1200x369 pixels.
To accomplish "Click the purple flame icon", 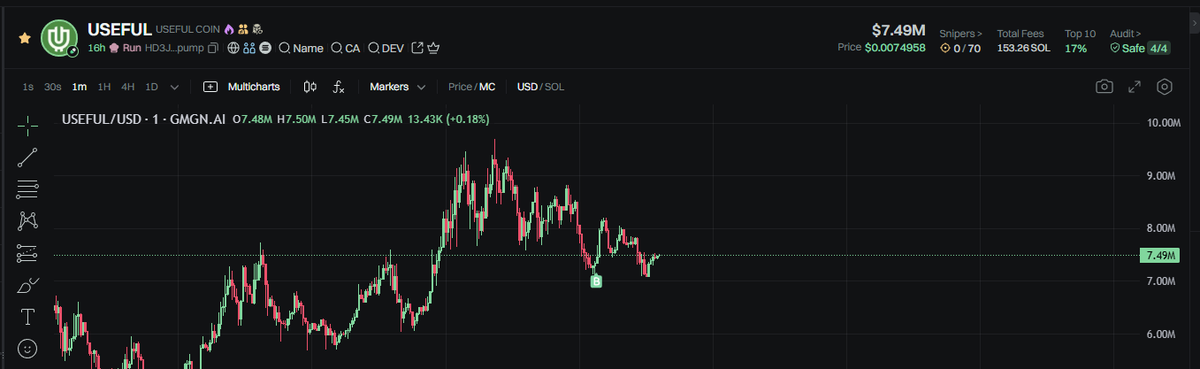I will 229,30.
